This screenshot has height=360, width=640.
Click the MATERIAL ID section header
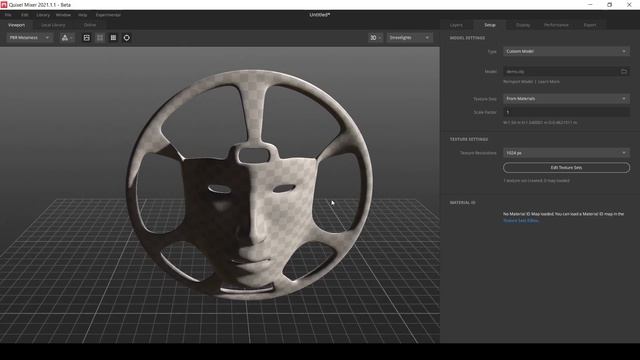pos(462,202)
